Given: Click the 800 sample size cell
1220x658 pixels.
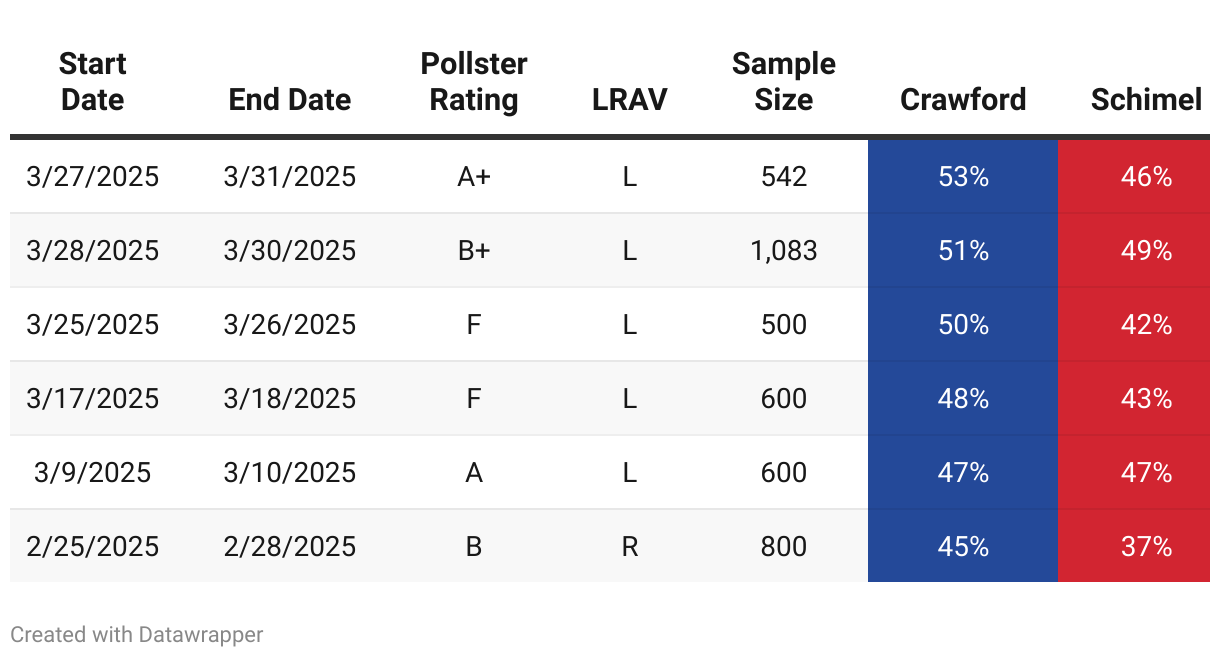Looking at the screenshot, I should 783,547.
